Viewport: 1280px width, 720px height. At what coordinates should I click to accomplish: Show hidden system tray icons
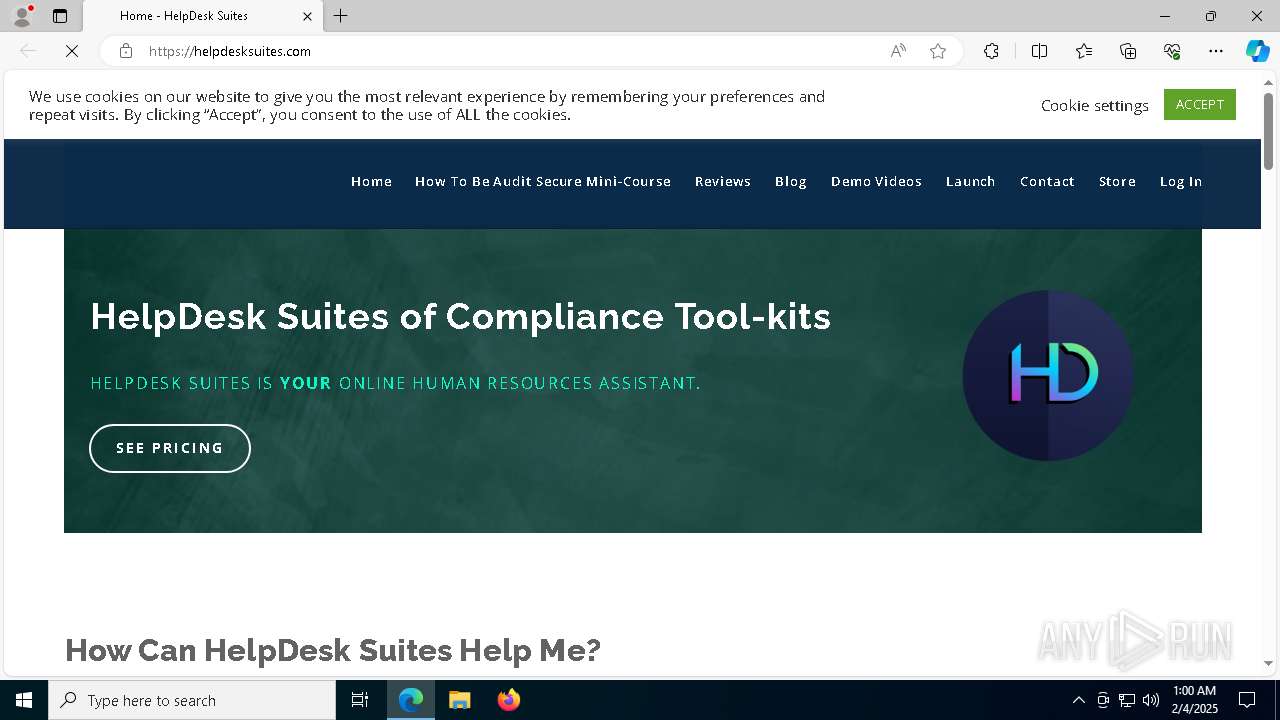pos(1078,700)
